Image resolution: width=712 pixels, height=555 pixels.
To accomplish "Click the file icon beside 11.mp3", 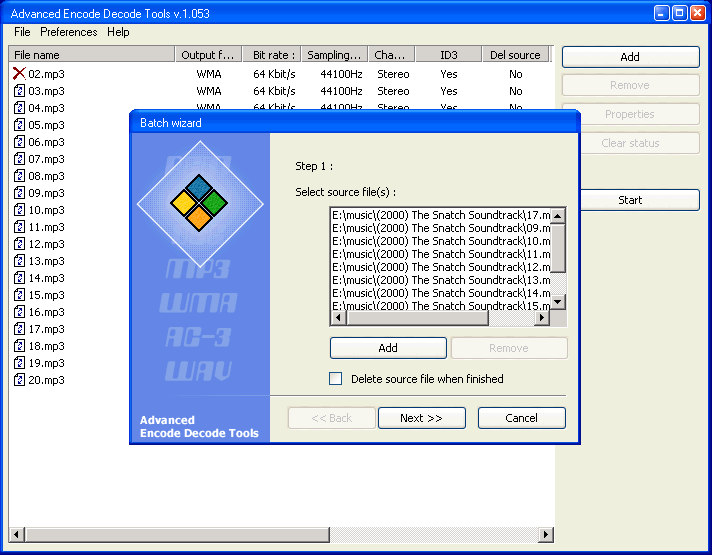I will point(19,227).
